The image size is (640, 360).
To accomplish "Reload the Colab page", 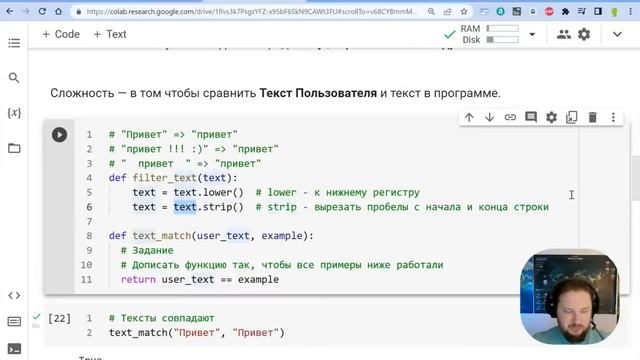I will [x=42, y=11].
